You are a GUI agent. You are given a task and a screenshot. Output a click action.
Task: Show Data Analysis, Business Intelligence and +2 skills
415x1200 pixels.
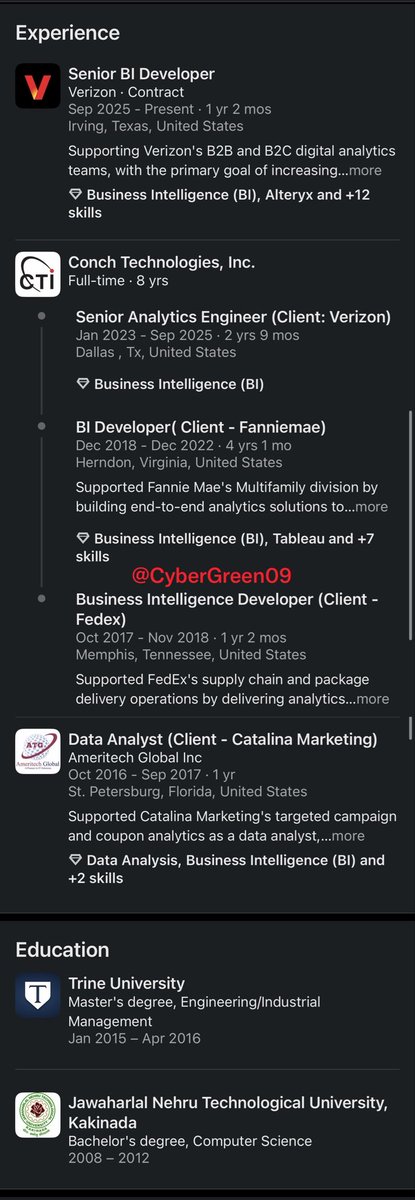[226, 869]
